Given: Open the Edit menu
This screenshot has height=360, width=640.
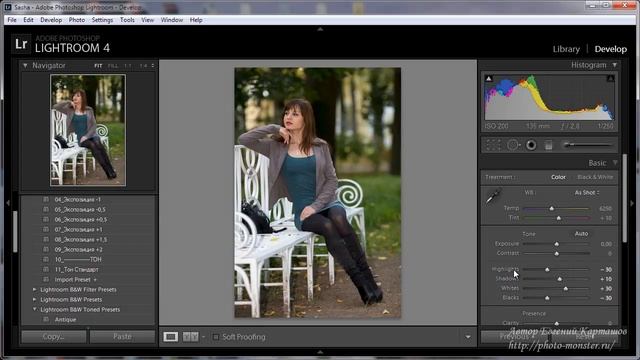Looking at the screenshot, I should 28,20.
